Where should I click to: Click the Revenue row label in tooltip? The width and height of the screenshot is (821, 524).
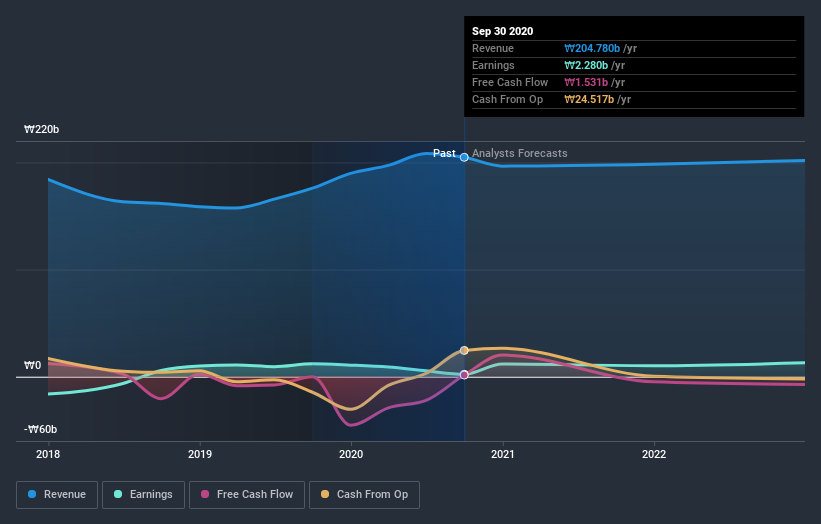tap(493, 49)
